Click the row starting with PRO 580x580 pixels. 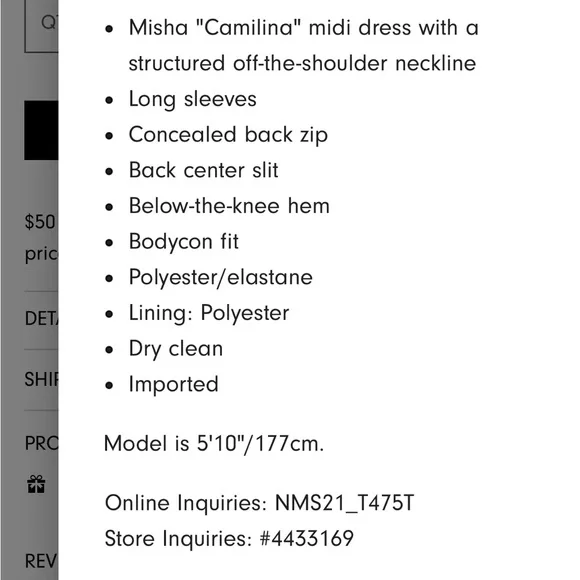click(41, 443)
